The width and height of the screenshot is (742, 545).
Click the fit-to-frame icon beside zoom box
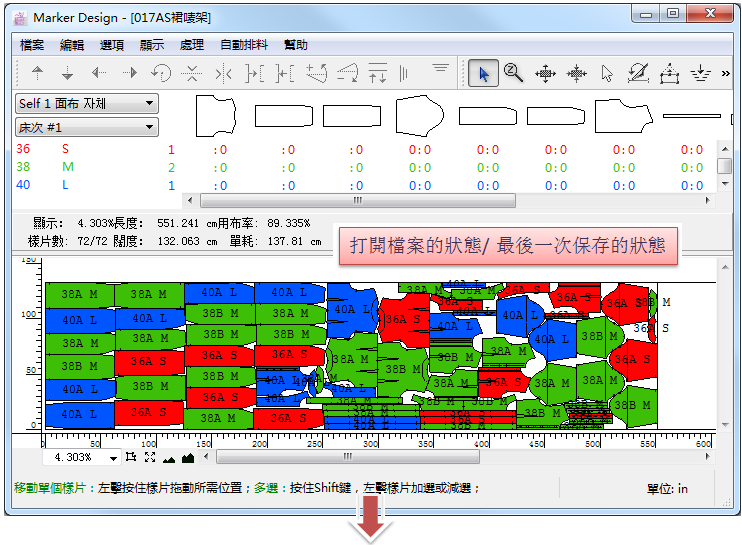coord(131,457)
